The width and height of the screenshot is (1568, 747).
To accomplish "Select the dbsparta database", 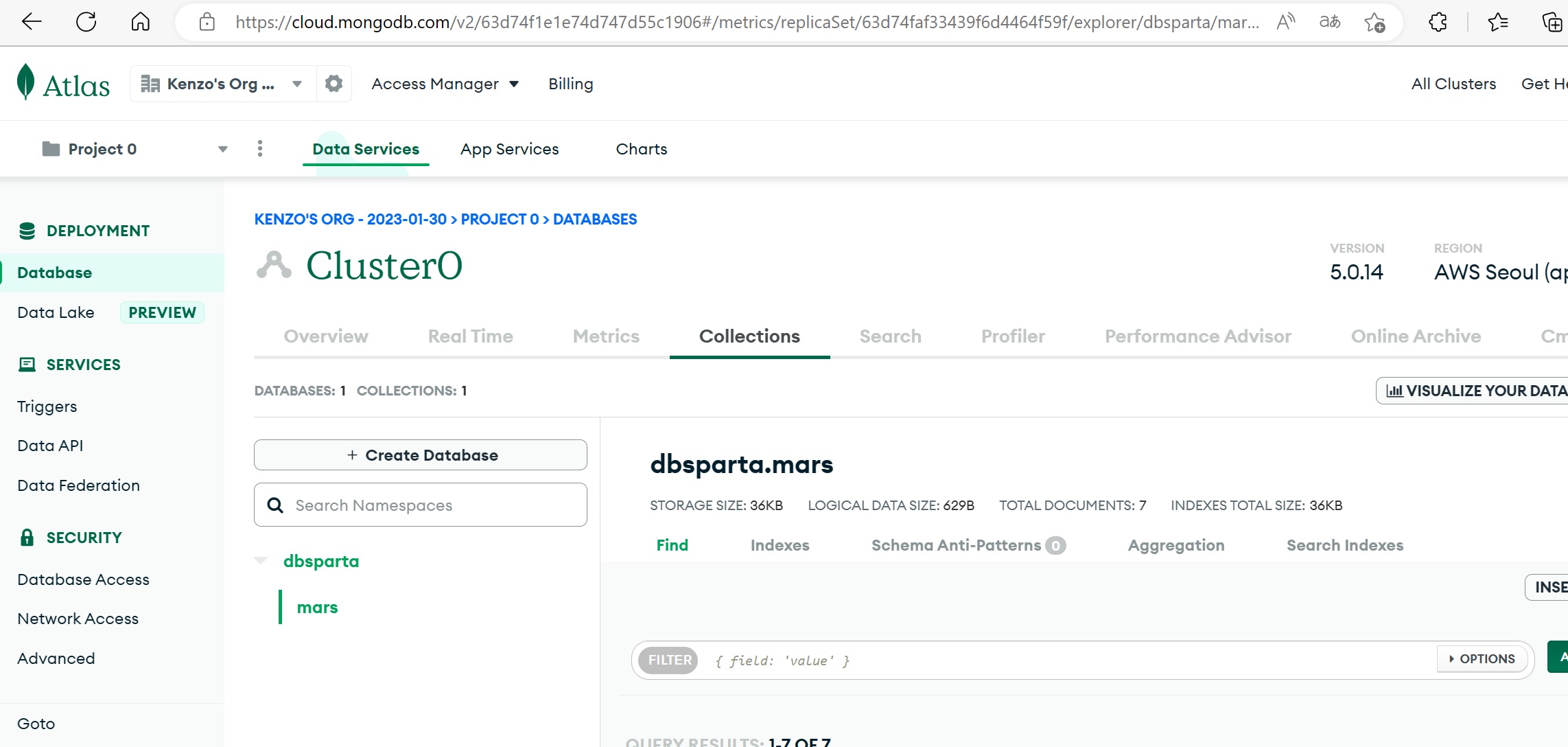I will (x=321, y=561).
